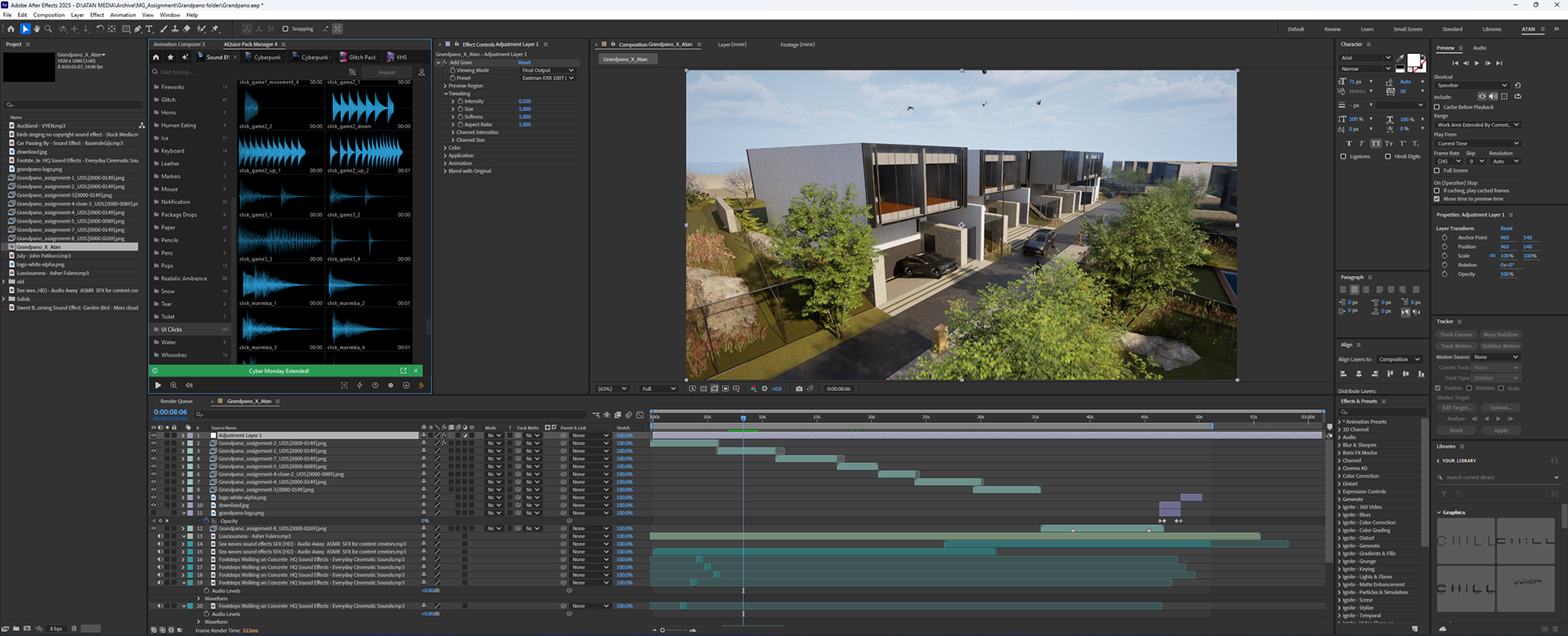Select the Zoom magnifier tool in toolbar
The width and height of the screenshot is (1568, 636).
click(x=48, y=29)
